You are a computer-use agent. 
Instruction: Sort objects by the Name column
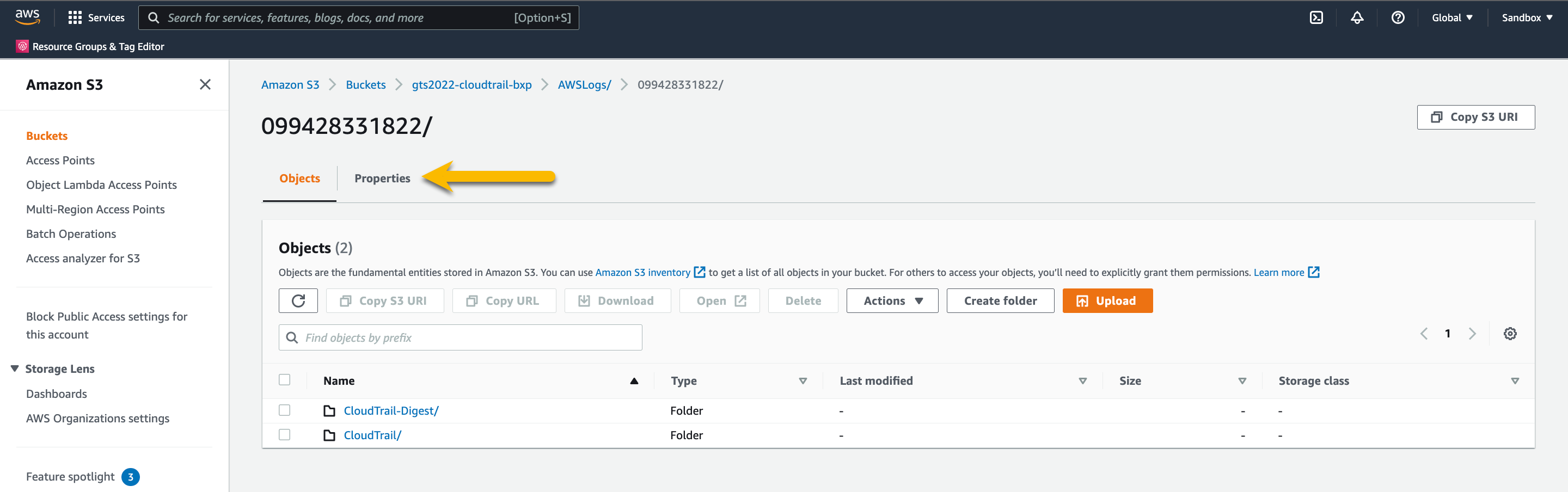(x=339, y=381)
